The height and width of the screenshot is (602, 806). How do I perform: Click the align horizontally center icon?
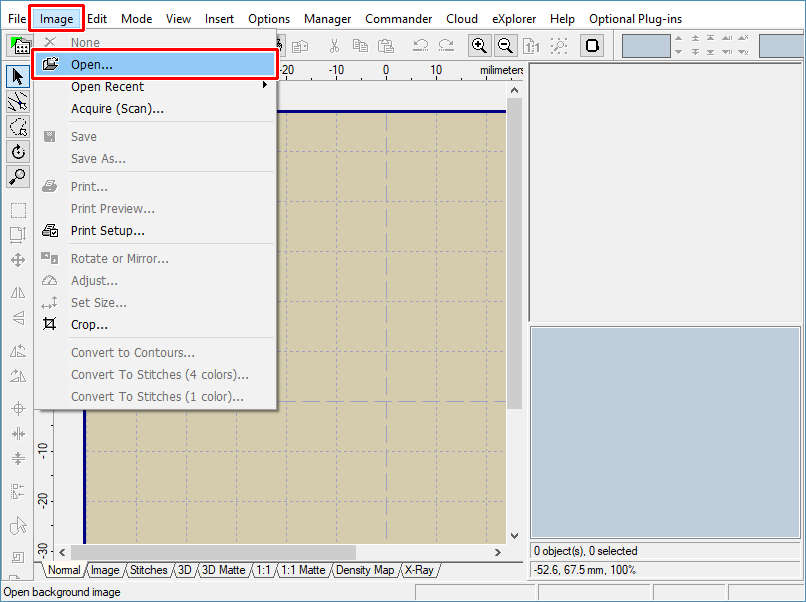(18, 434)
